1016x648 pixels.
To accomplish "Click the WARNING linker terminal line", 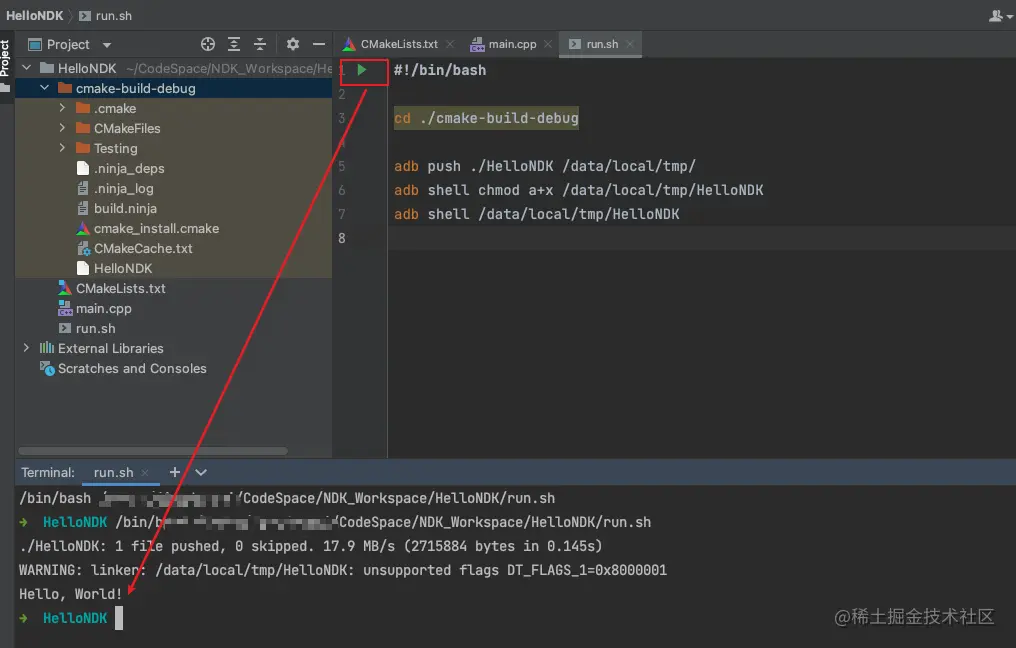I will click(x=343, y=570).
